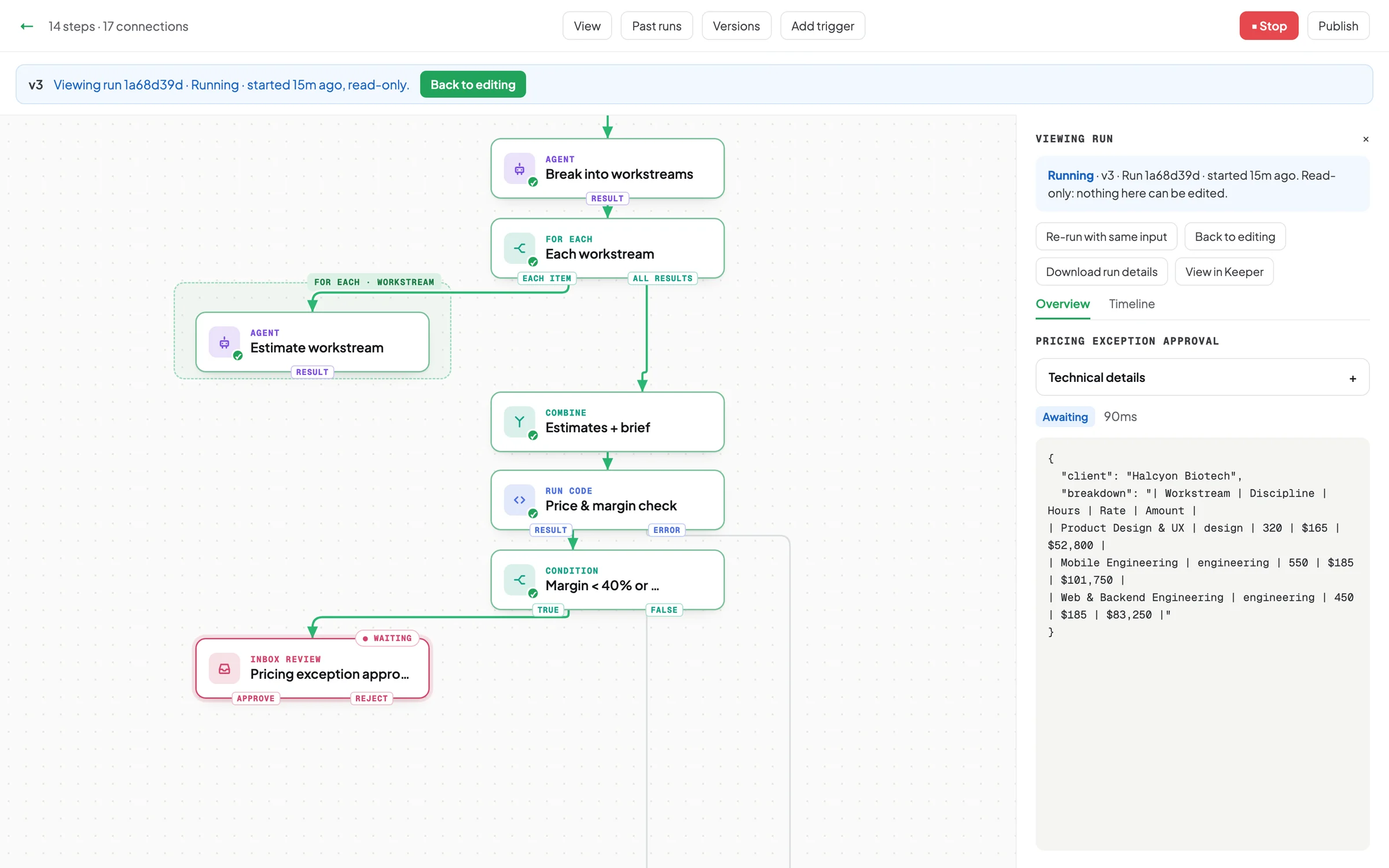Screen dimensions: 1389x868
Task: Click the JSON output code block
Action: tap(1202, 643)
